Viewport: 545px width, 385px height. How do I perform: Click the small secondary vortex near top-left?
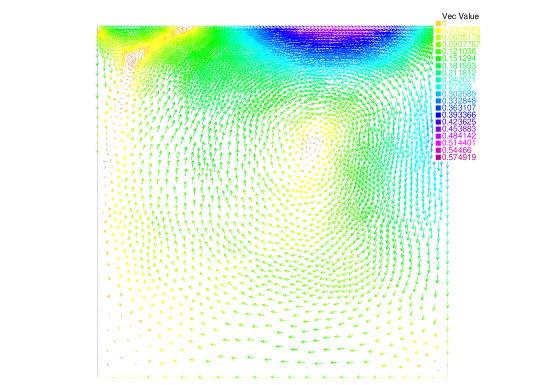tap(132, 61)
